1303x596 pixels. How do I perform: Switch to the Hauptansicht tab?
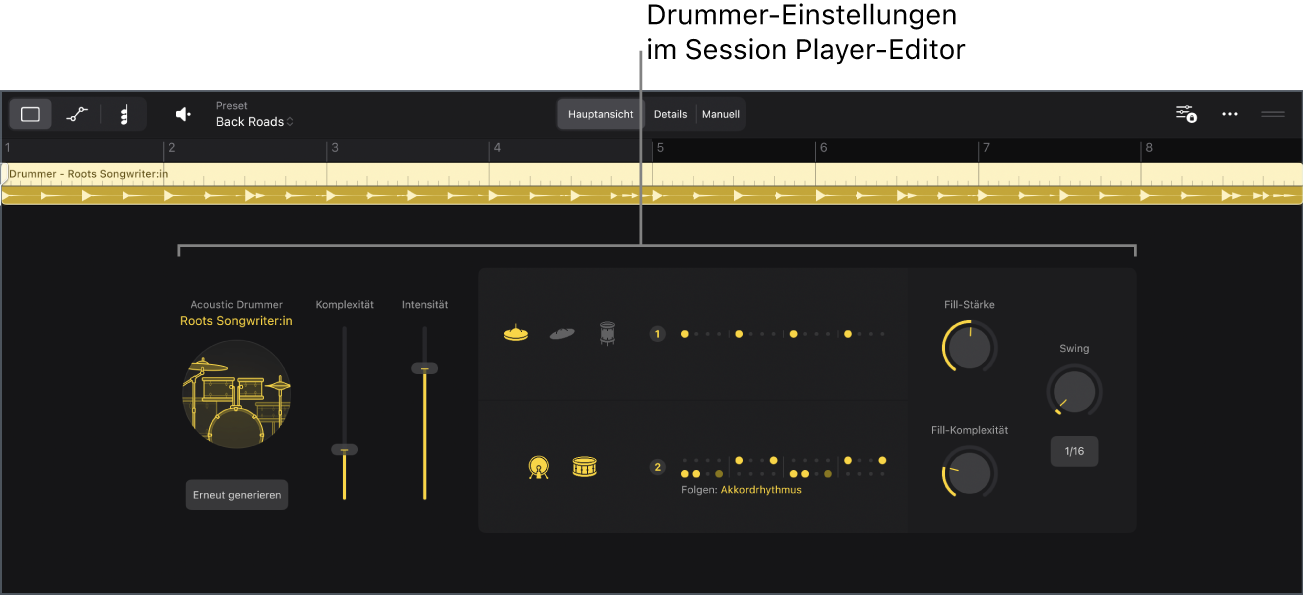coord(600,114)
